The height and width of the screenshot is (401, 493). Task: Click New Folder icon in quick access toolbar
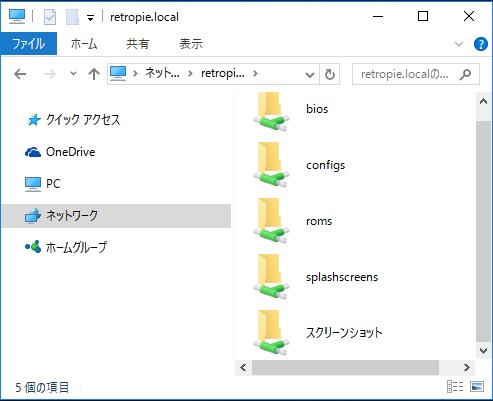(72, 17)
